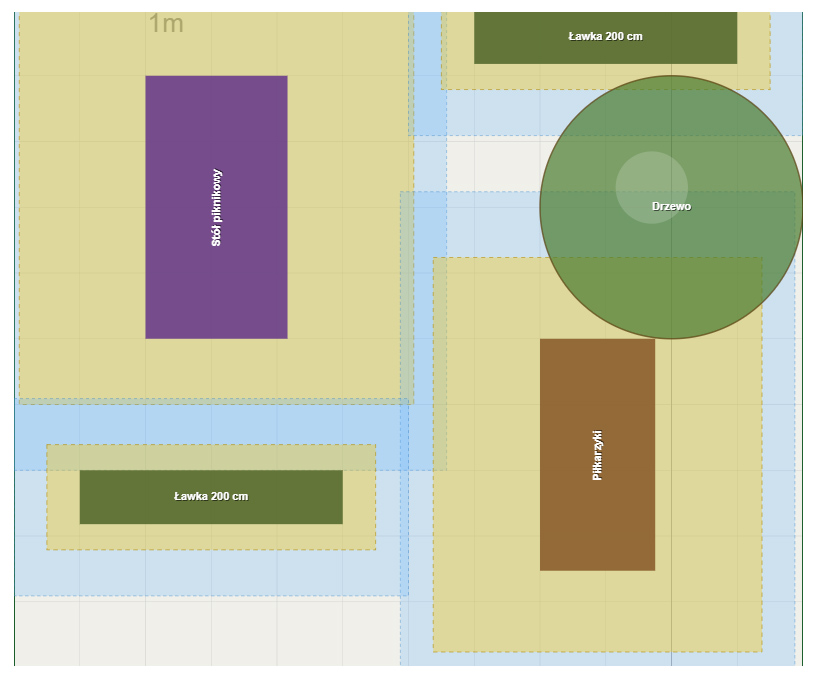
Task: Click yellow zone beside the top bench
Action: (457, 50)
